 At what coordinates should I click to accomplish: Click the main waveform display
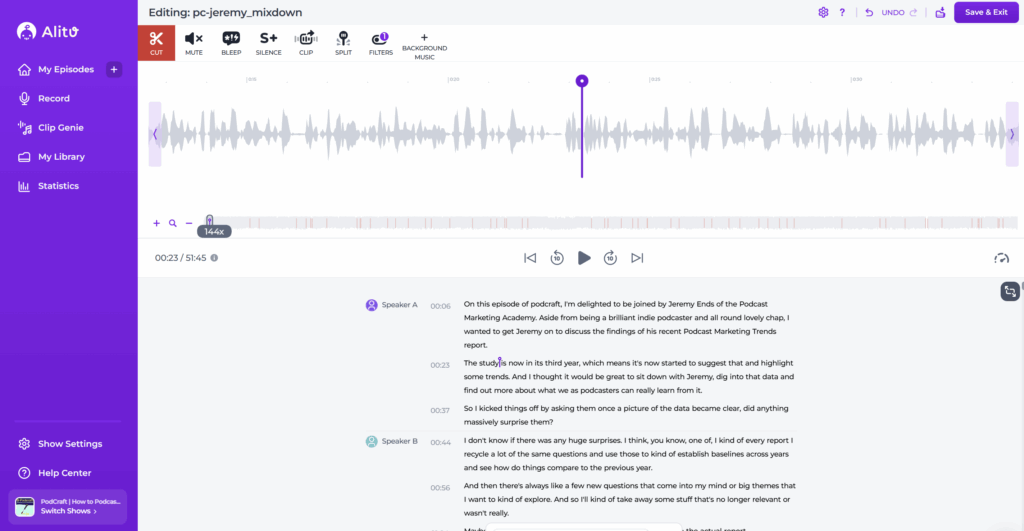583,134
